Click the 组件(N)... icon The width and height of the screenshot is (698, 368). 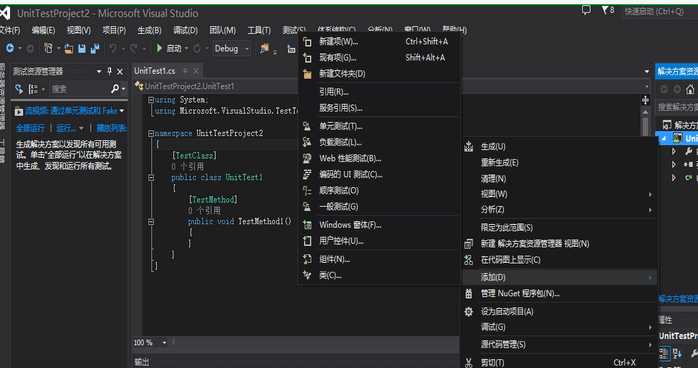click(x=307, y=259)
